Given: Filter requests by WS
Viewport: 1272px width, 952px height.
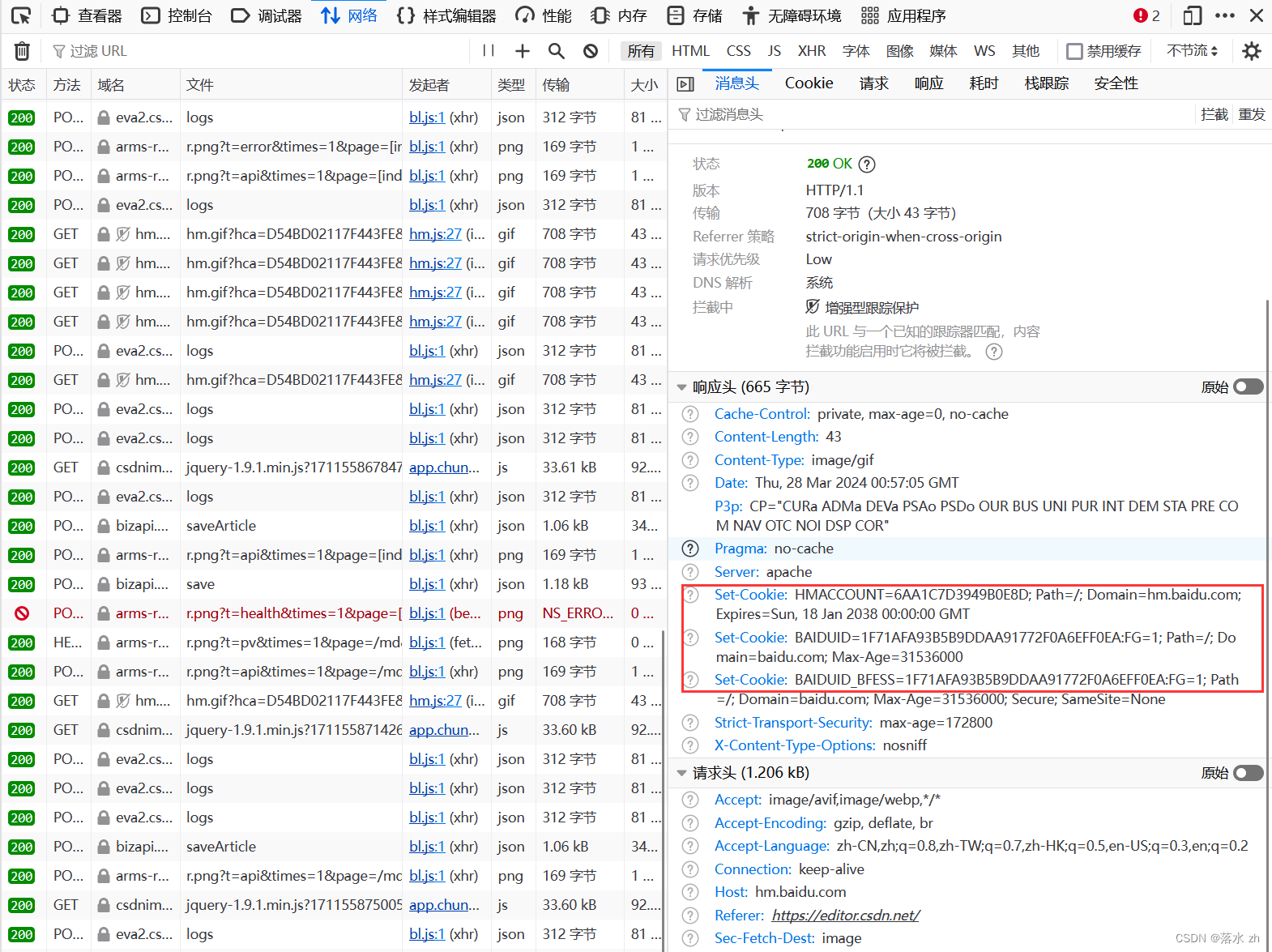Looking at the screenshot, I should 984,51.
